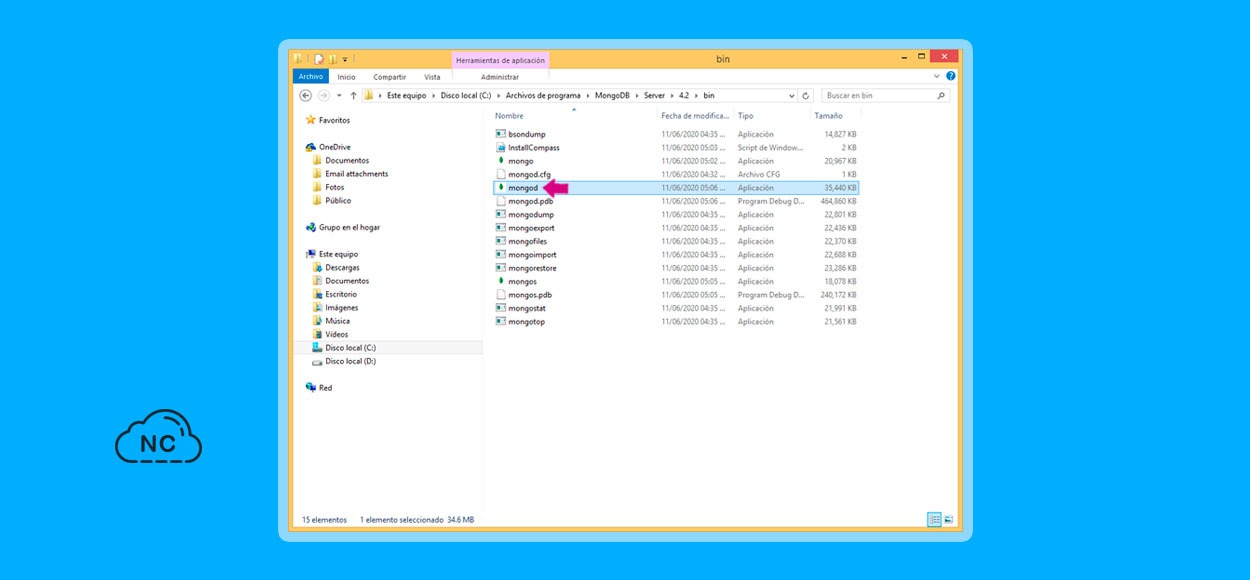1250x580 pixels.
Task: Click the InstallCompass script icon
Action: pos(501,147)
